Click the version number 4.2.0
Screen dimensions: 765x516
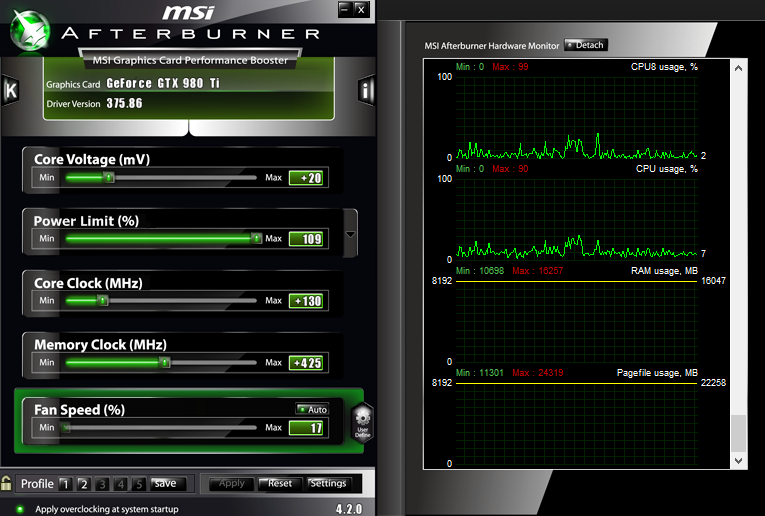pos(349,509)
